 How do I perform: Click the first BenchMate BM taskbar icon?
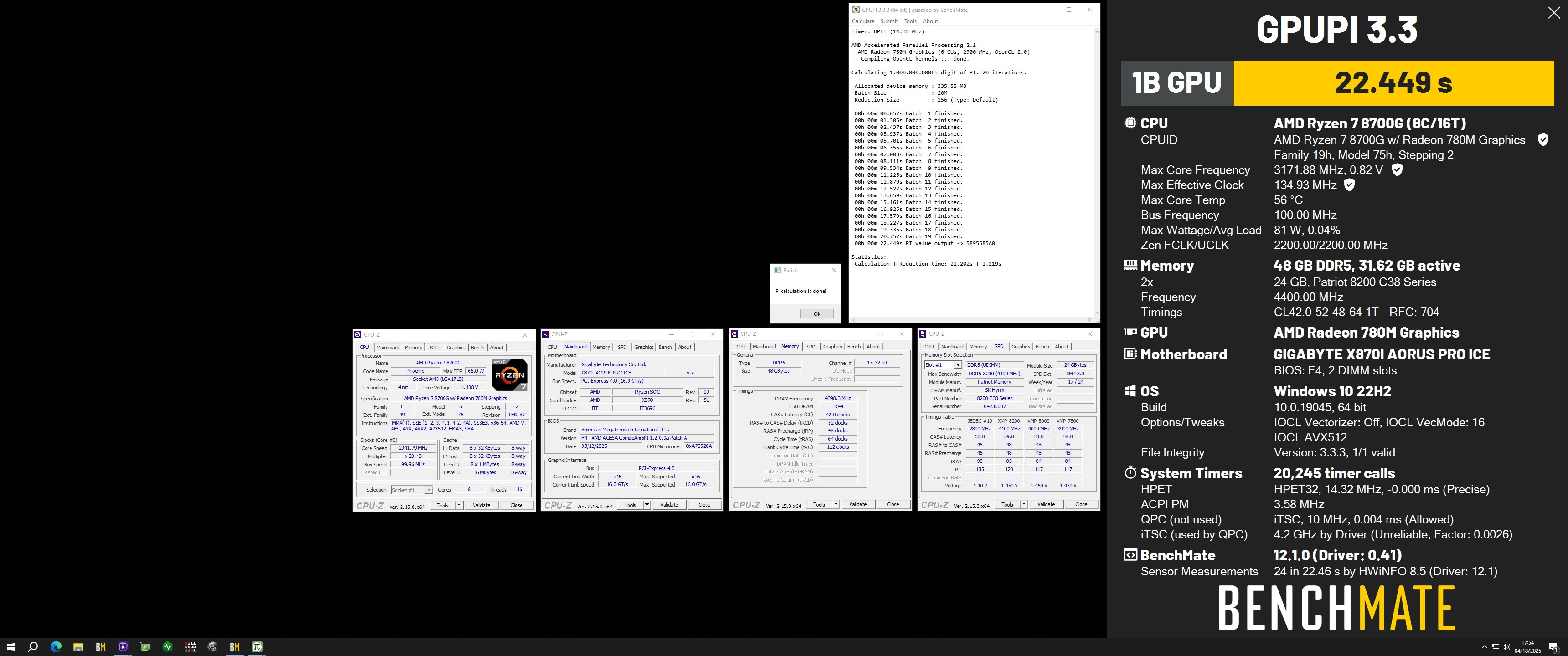(x=100, y=647)
